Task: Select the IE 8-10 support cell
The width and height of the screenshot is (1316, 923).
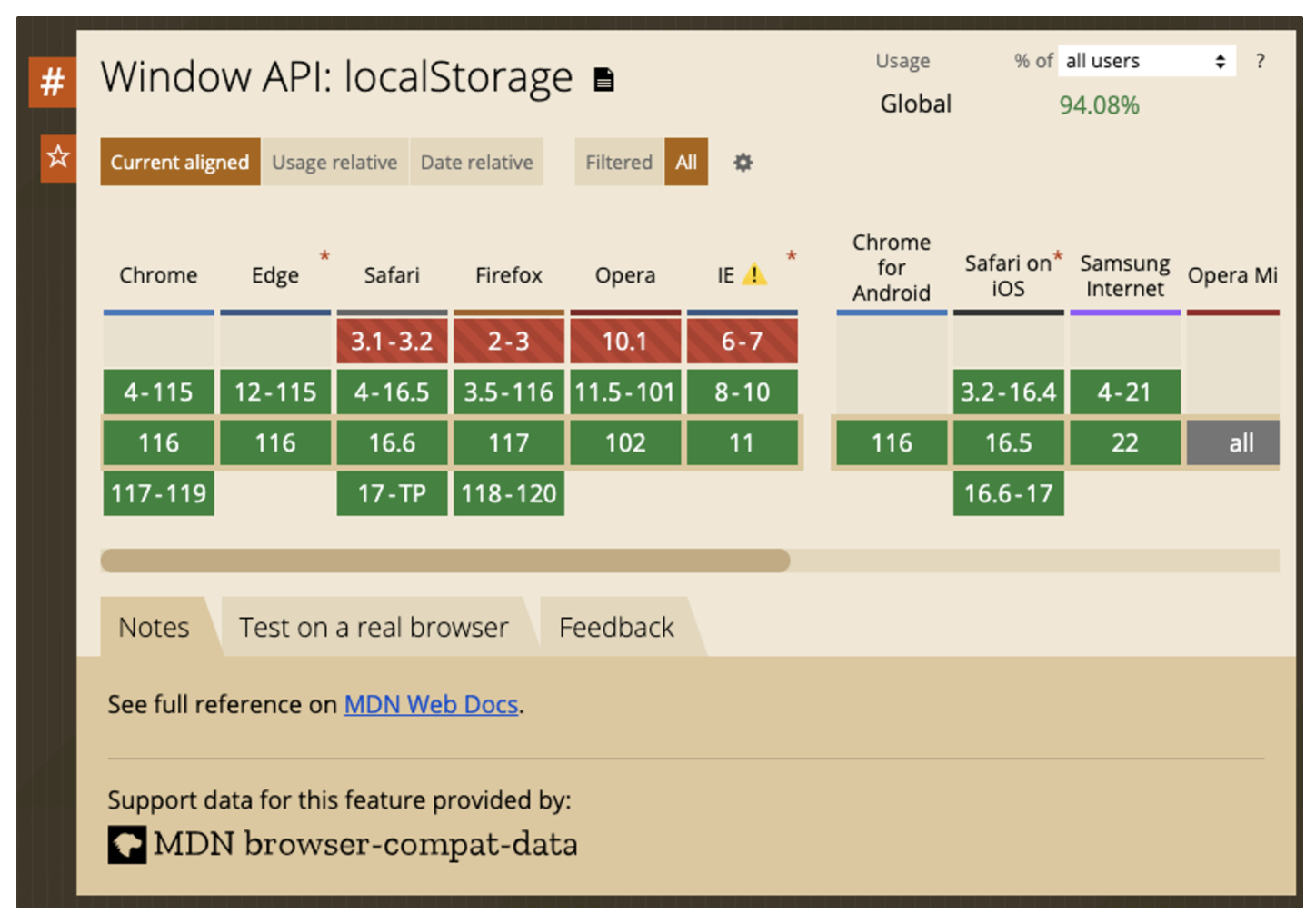Action: [743, 392]
